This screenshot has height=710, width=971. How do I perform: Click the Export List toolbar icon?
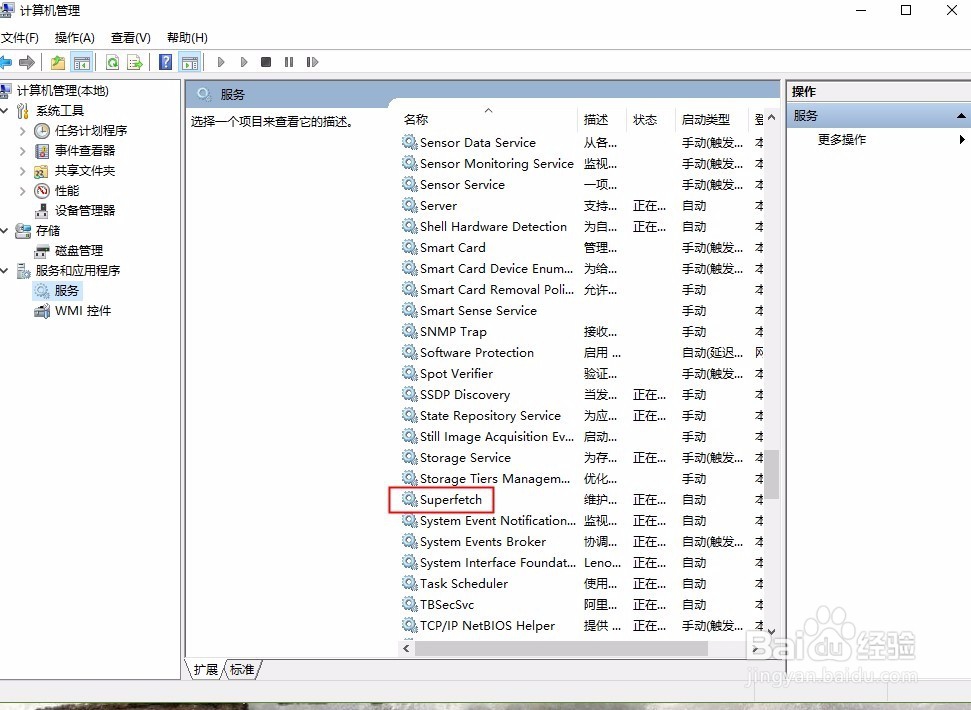click(x=137, y=61)
